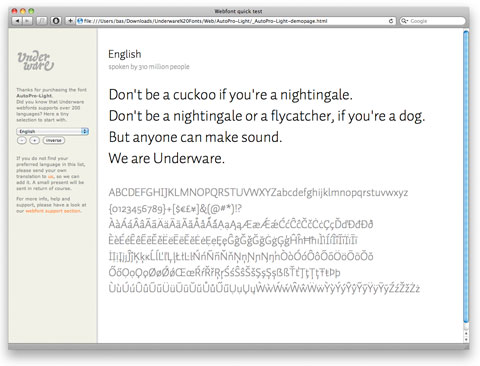The image size is (480, 366).
Task: Toggle the inverse color button
Action: [x=54, y=140]
